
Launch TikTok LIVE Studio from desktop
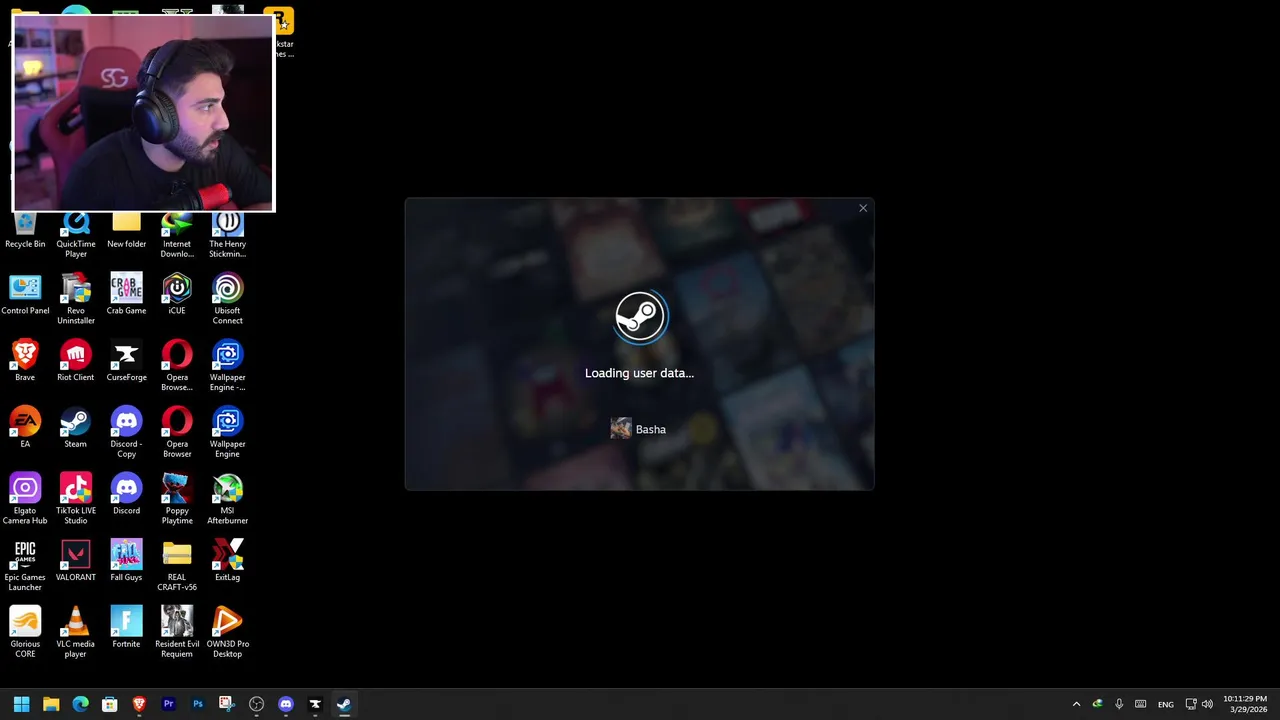(75, 499)
